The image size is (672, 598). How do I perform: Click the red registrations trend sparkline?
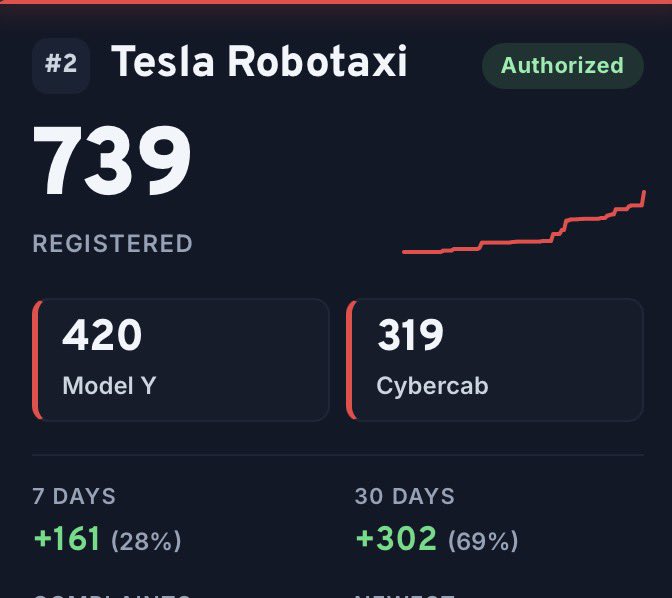pyautogui.click(x=524, y=223)
